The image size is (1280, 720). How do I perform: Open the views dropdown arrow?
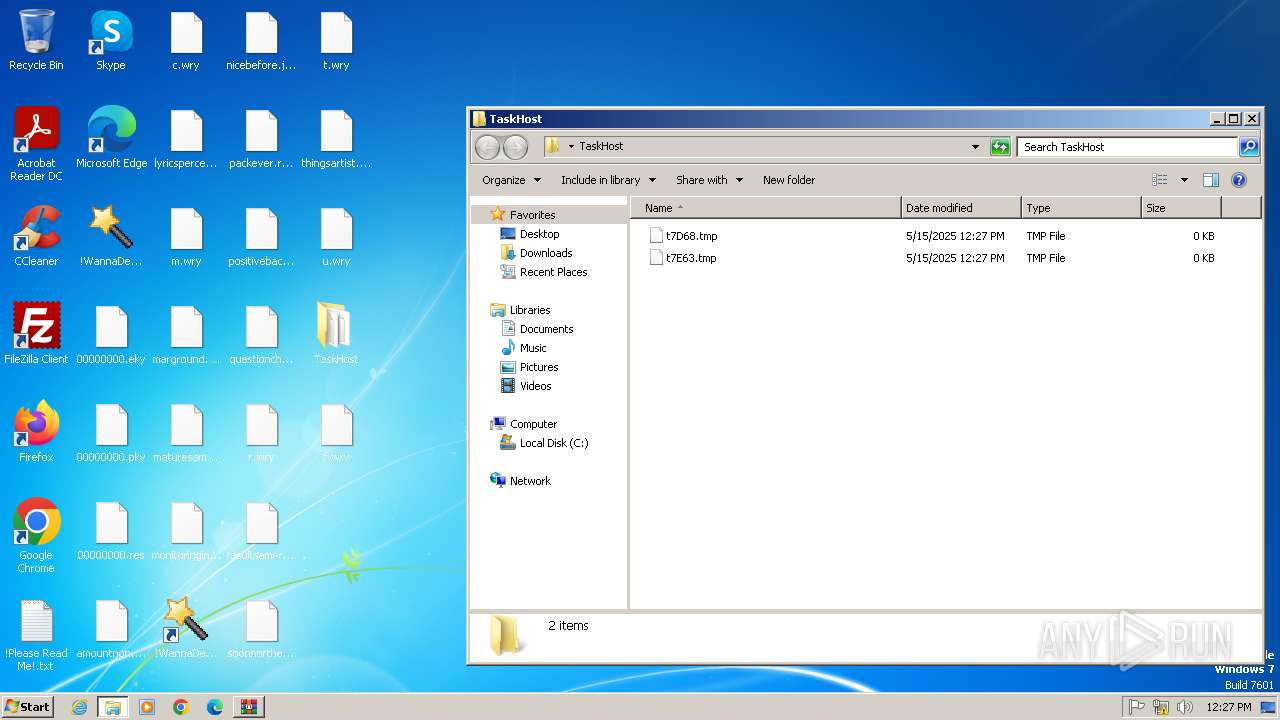pyautogui.click(x=1184, y=180)
